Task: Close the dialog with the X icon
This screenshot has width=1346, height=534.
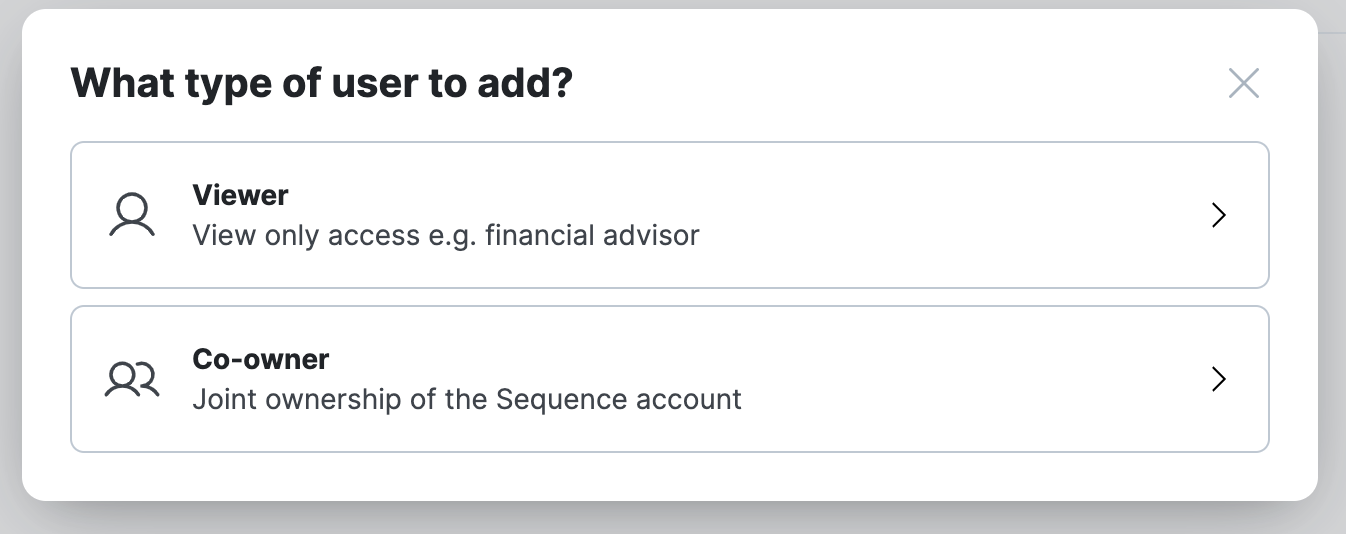Action: coord(1243,83)
